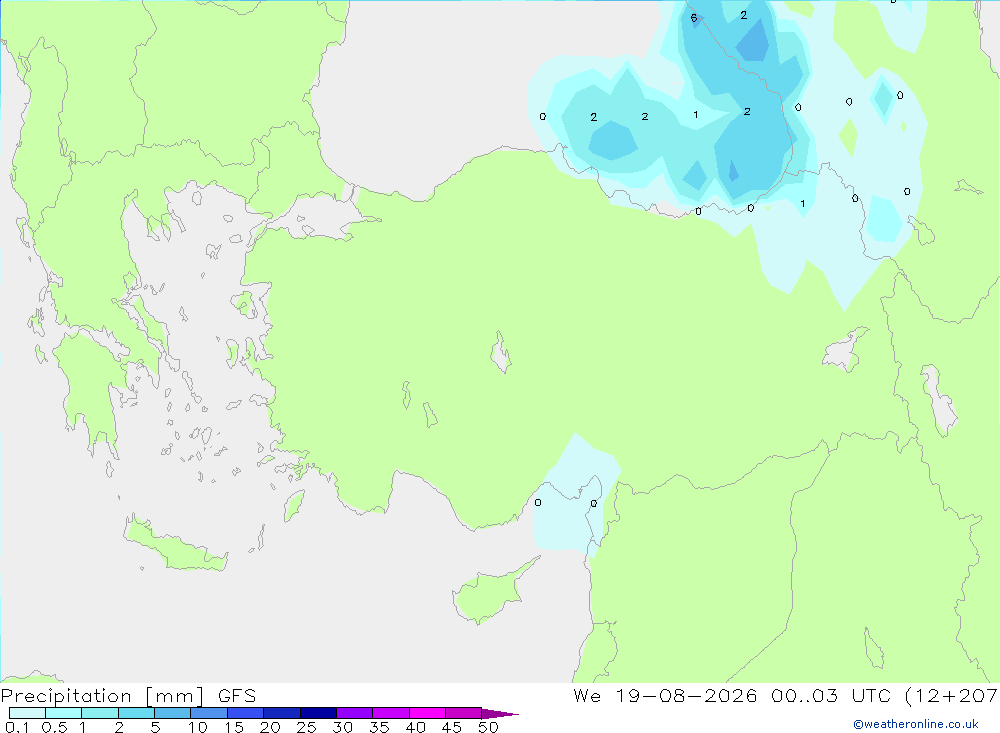Choose the 25–30 mm navy legend swatch
This screenshot has height=733, width=1000.
tap(318, 713)
